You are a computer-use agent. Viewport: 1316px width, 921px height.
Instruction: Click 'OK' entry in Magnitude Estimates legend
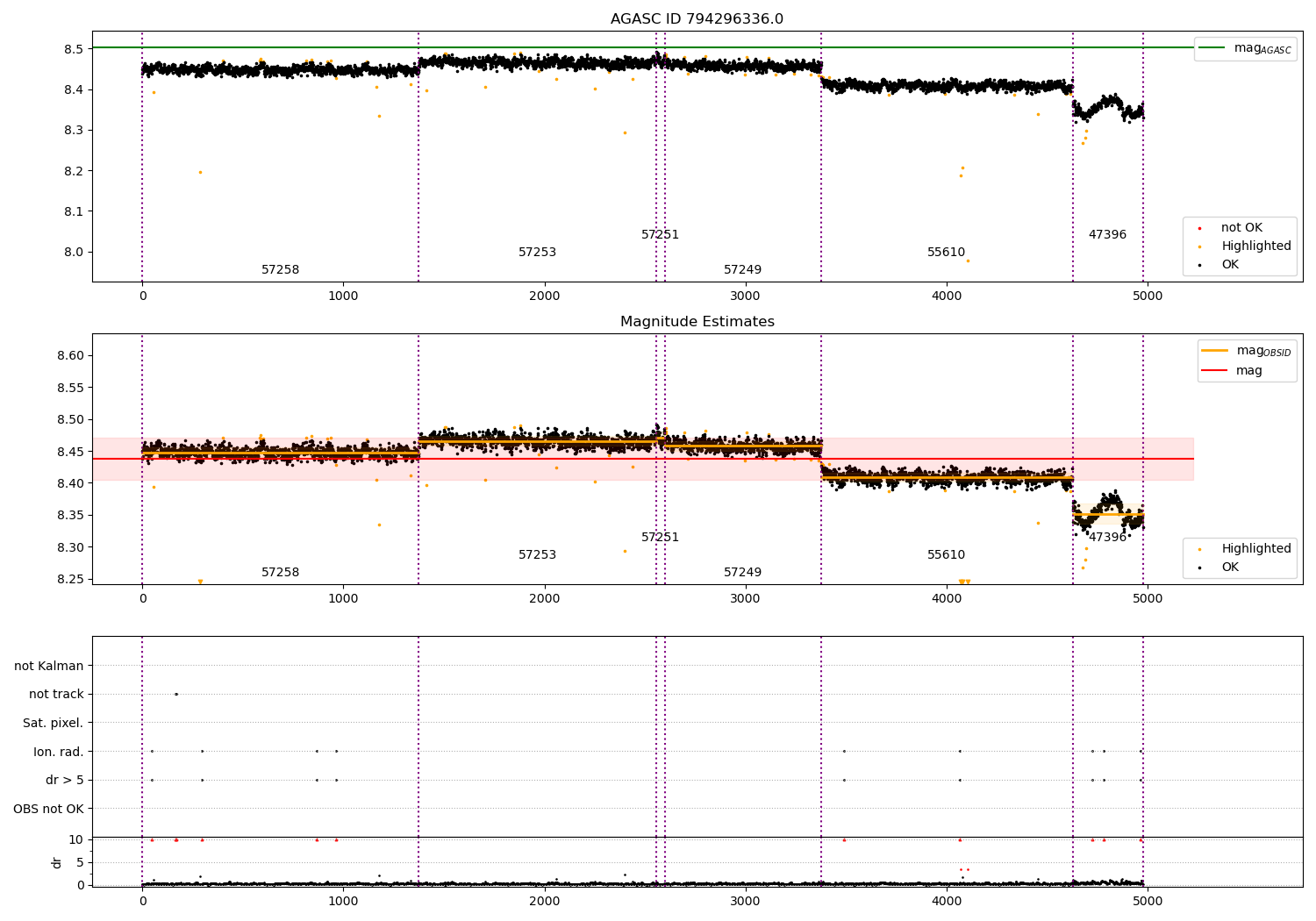click(x=1230, y=568)
